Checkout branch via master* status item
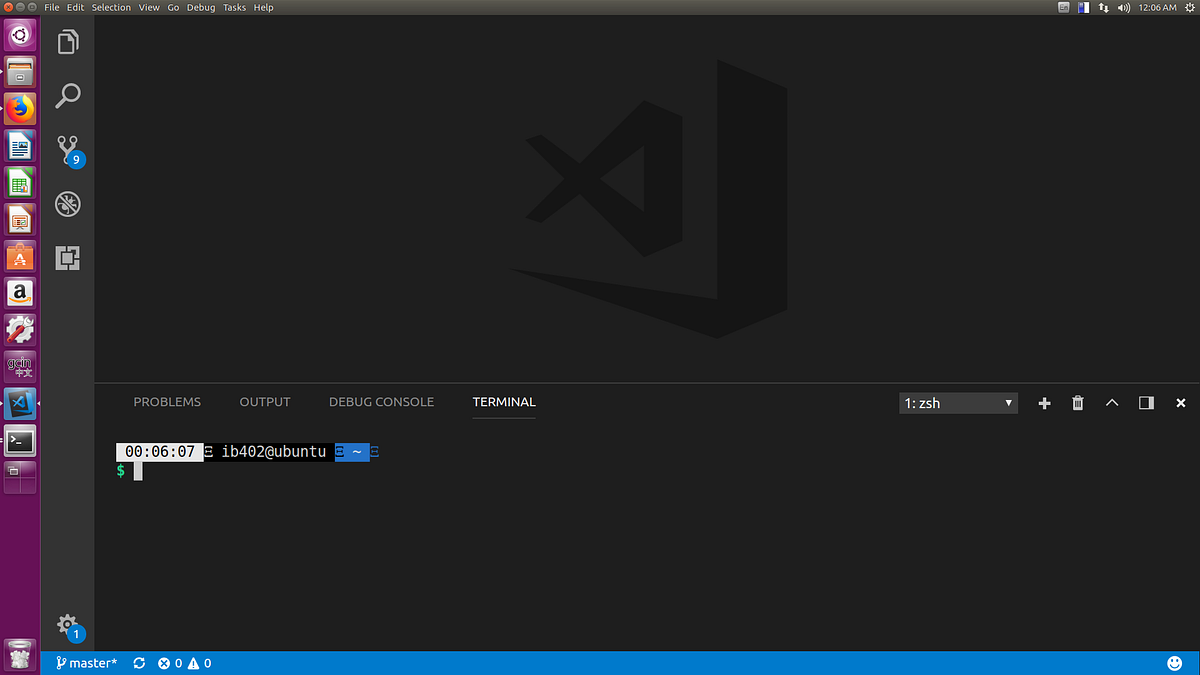 coord(86,662)
